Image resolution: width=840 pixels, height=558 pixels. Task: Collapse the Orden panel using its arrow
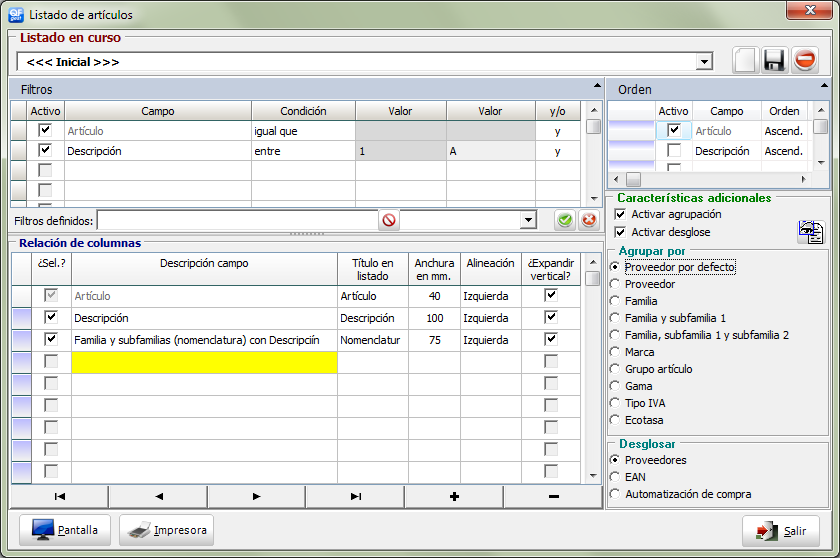[x=824, y=86]
